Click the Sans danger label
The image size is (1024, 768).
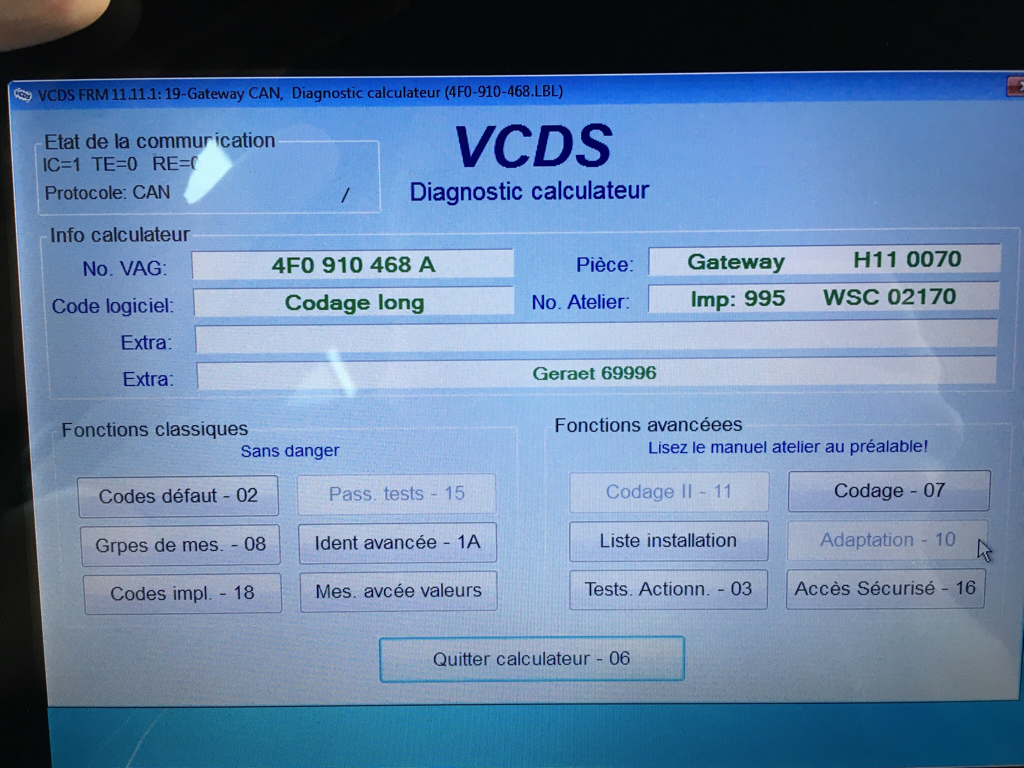click(x=290, y=451)
